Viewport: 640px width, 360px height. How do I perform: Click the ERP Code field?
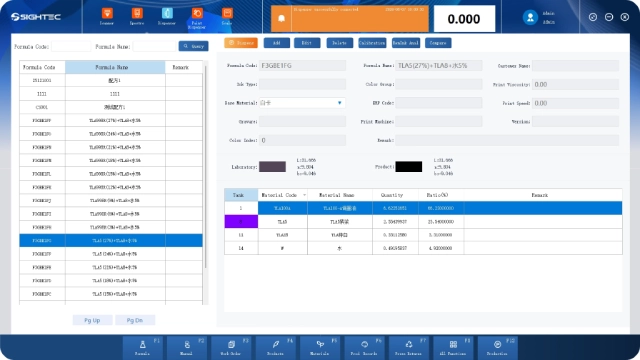pos(439,103)
